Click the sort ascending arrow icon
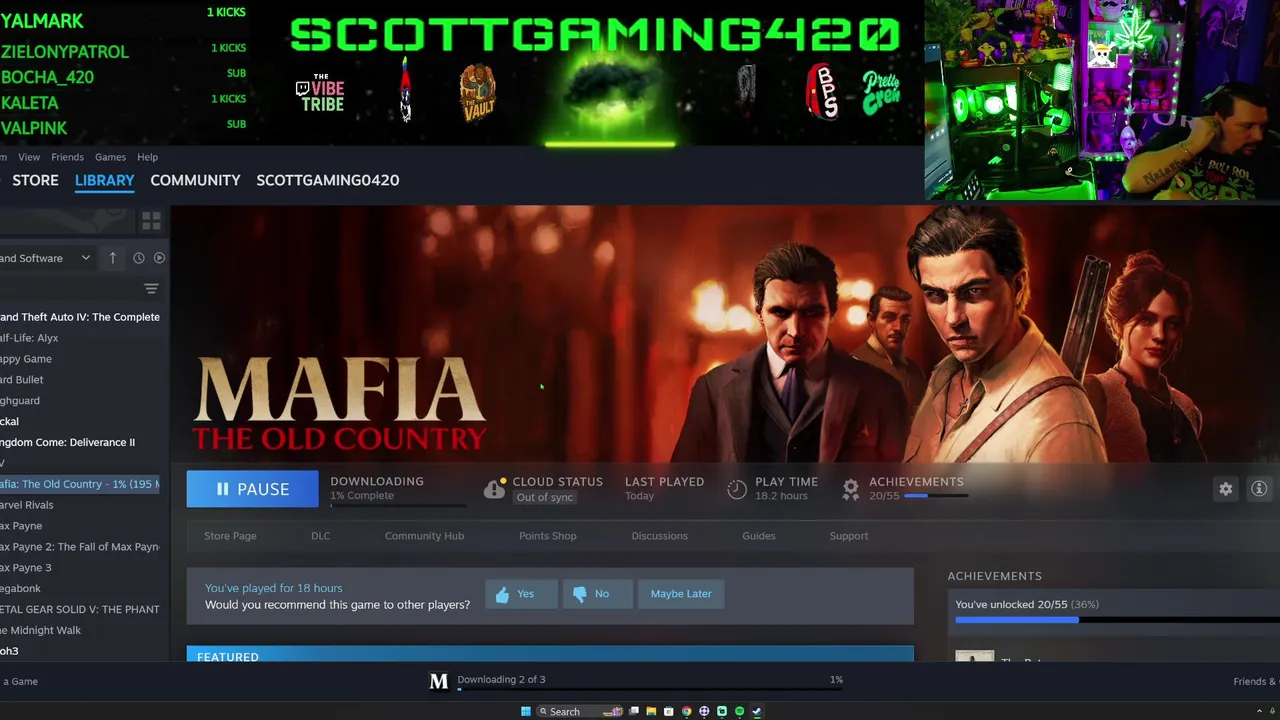This screenshot has width=1280, height=720. click(x=112, y=258)
